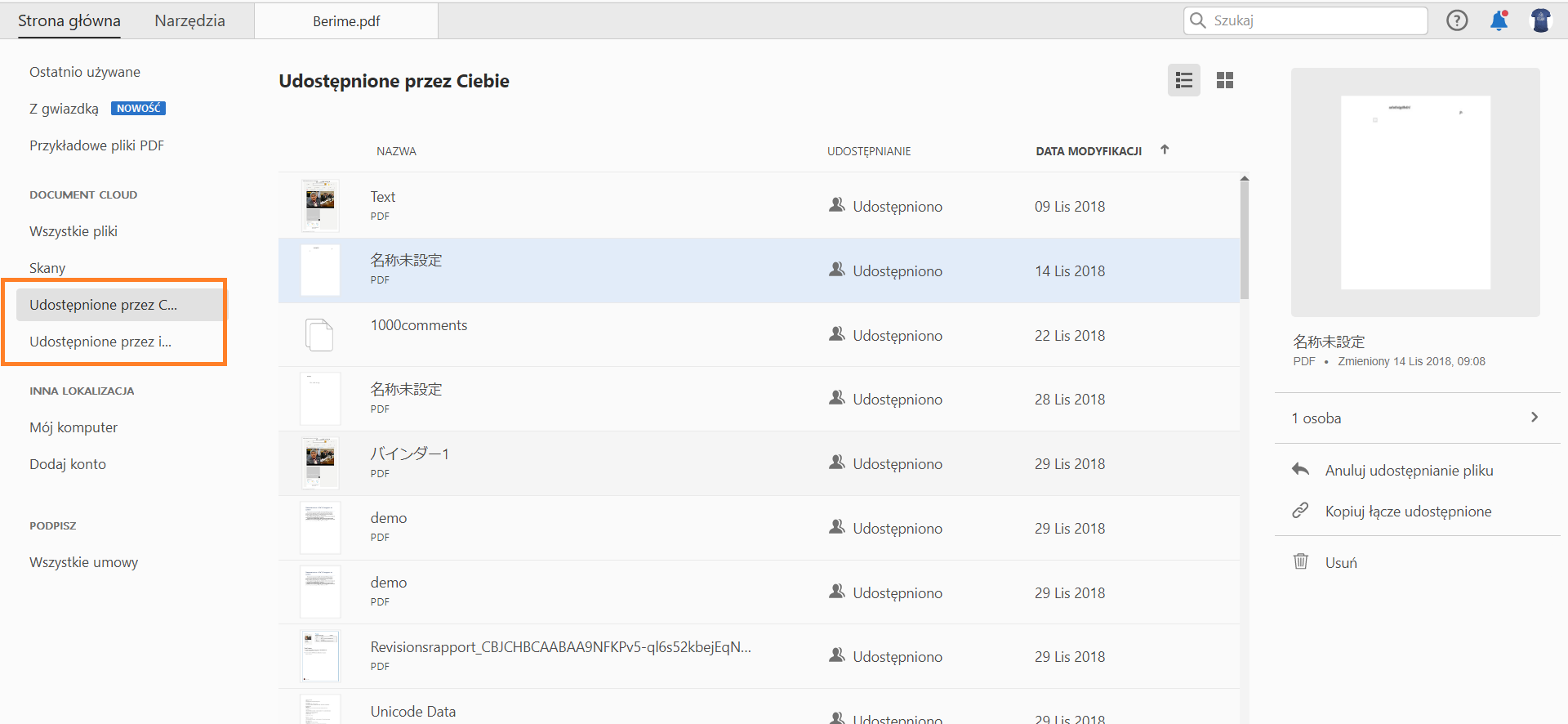Sort list by Nazwa column header

tap(396, 151)
